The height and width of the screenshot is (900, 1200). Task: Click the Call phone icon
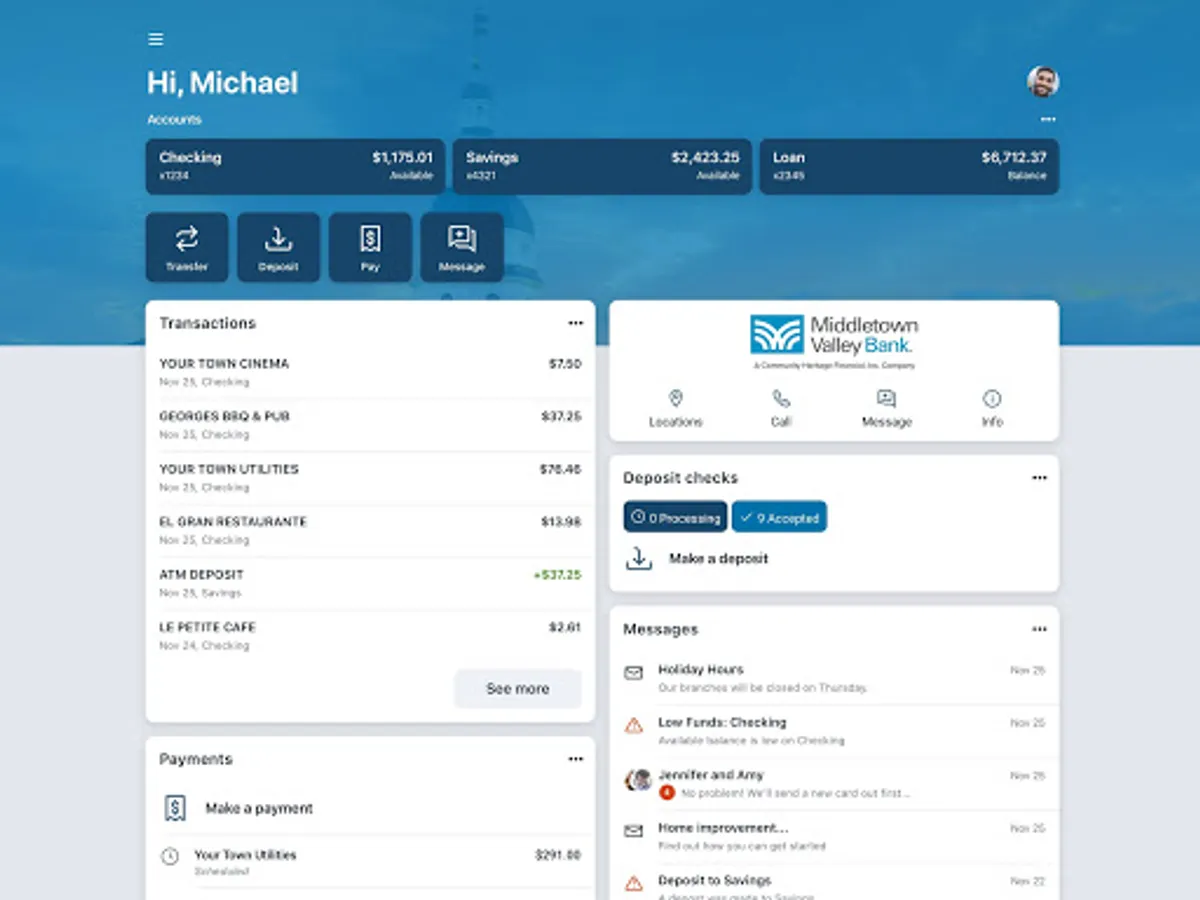coord(781,398)
